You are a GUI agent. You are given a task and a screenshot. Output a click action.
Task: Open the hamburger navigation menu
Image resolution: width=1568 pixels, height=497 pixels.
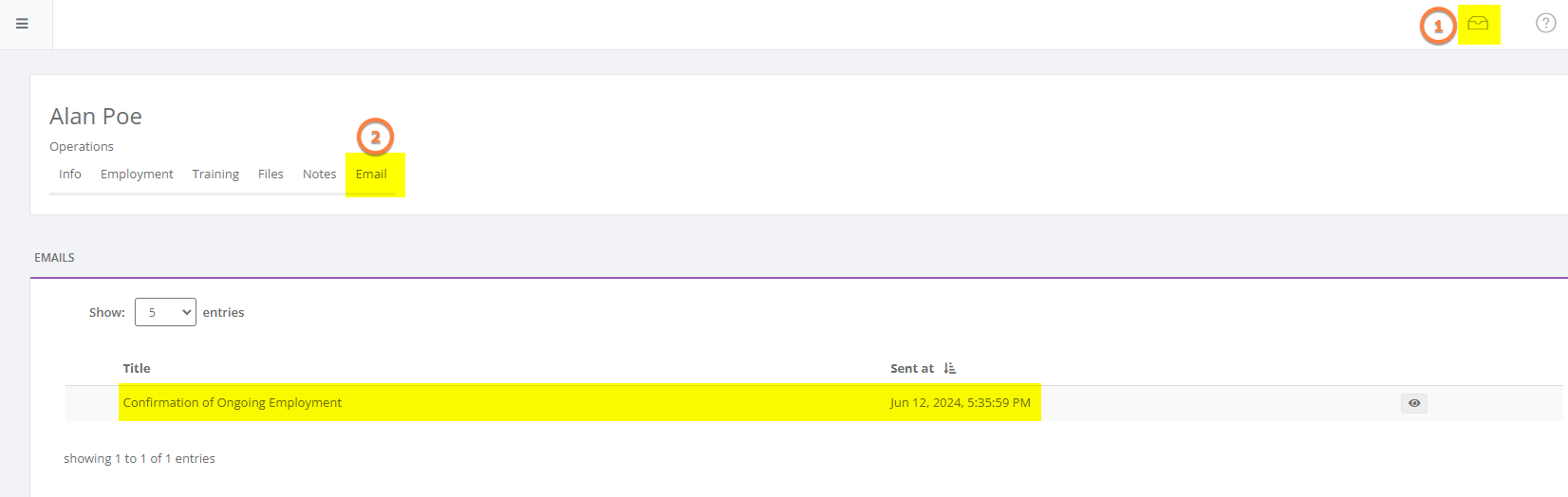(23, 24)
